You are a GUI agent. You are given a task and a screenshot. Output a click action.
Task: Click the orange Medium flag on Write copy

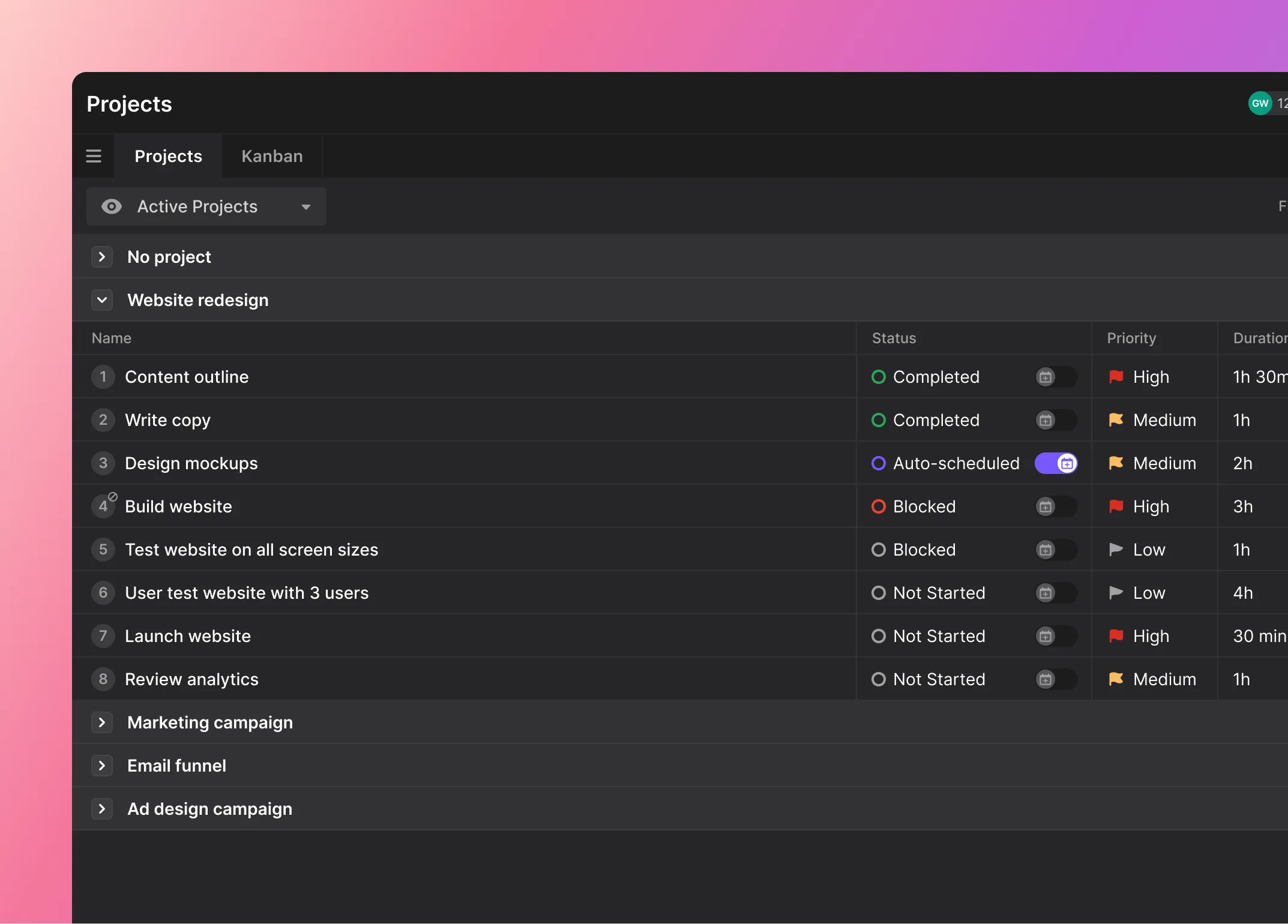[x=1116, y=420]
